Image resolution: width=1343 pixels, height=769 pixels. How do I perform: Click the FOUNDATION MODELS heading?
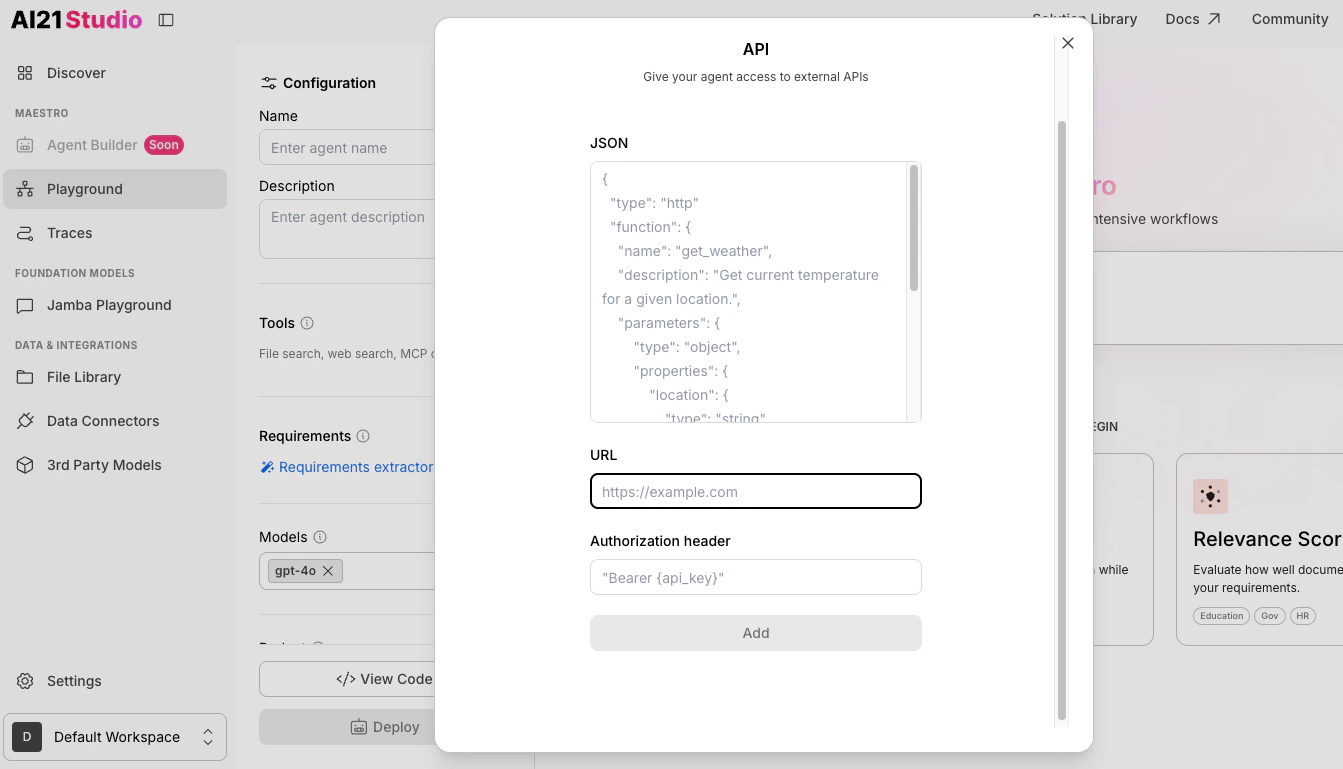pyautogui.click(x=75, y=273)
